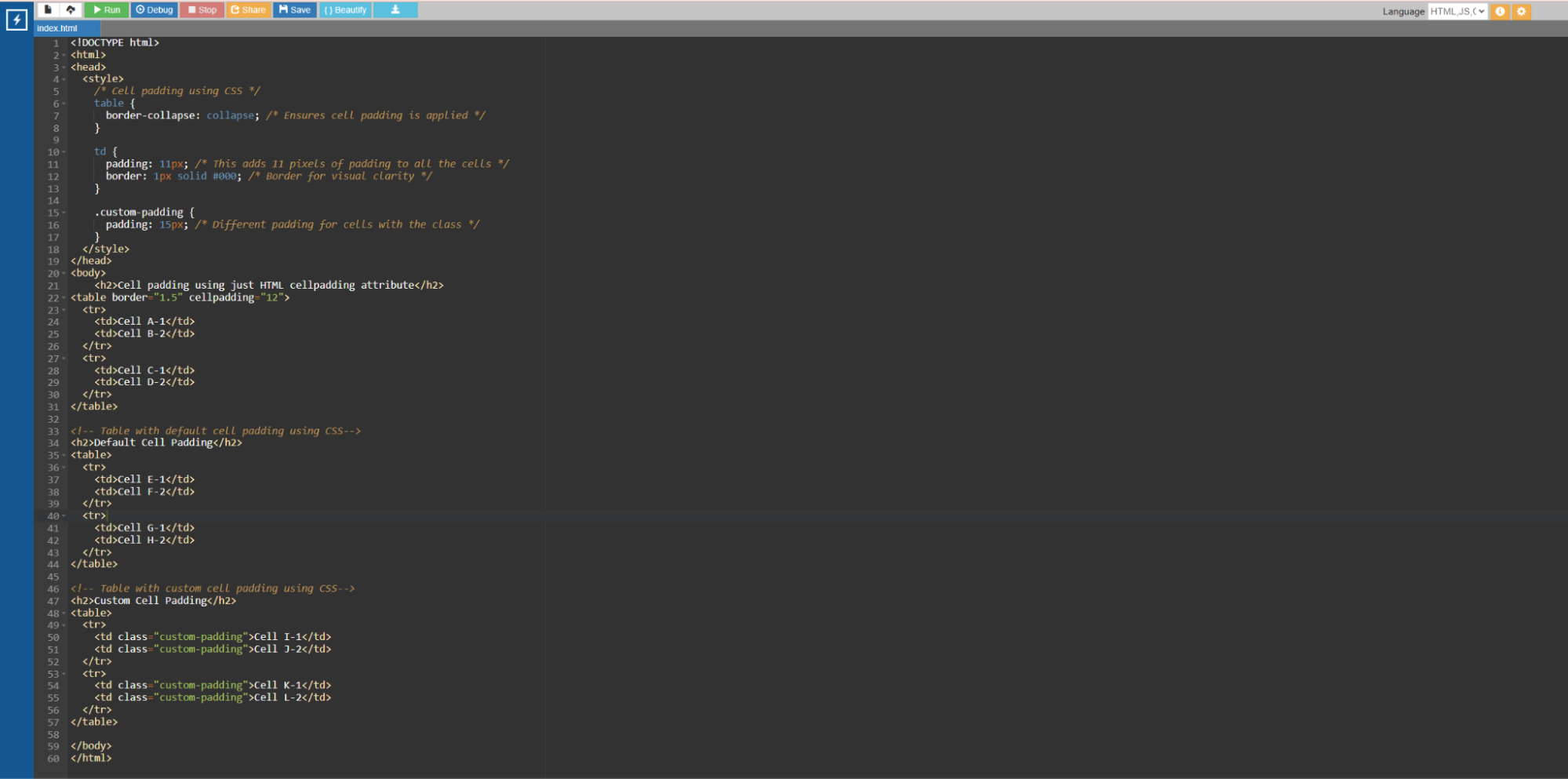
Task: Create a new file with the page icon
Action: coord(48,10)
